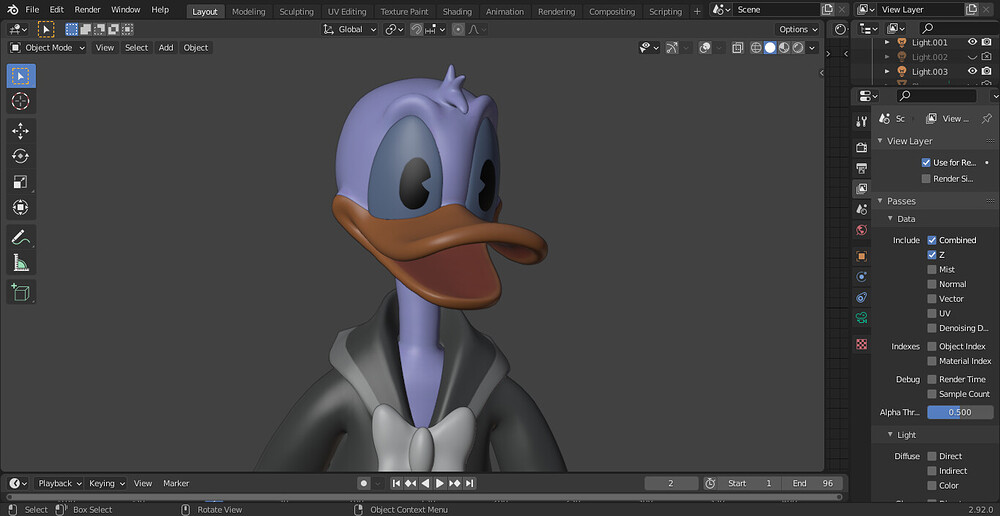
Task: Open the Add menu in viewport header
Action: (x=166, y=48)
